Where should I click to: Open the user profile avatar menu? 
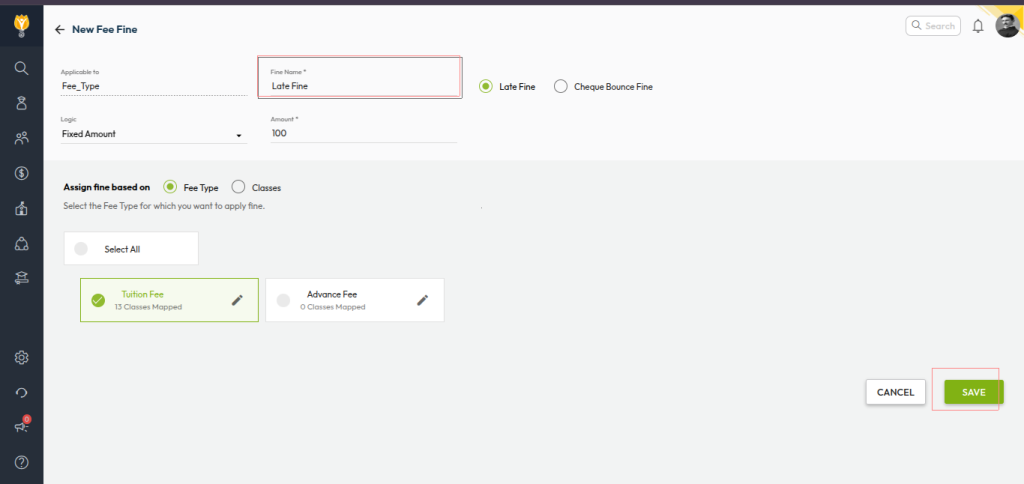point(1007,26)
